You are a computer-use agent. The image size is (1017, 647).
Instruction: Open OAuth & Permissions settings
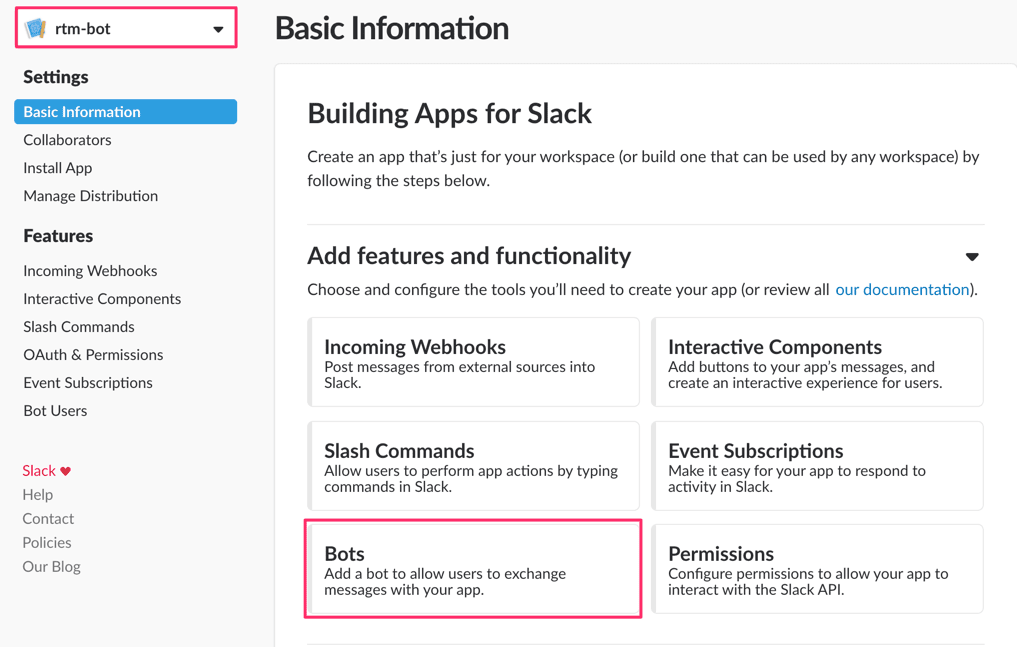[93, 354]
